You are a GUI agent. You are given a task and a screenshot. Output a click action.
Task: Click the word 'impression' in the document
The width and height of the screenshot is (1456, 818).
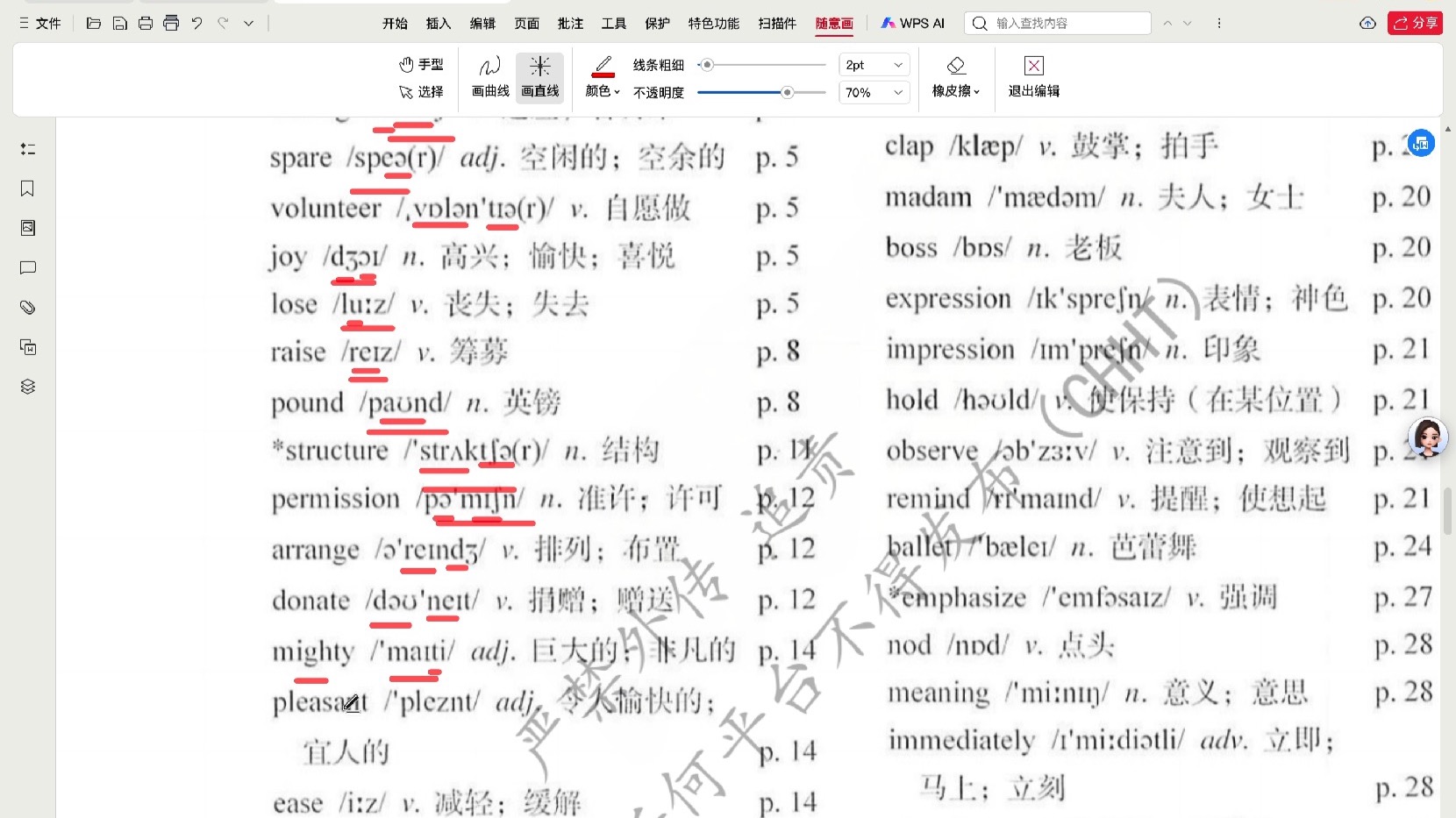950,350
